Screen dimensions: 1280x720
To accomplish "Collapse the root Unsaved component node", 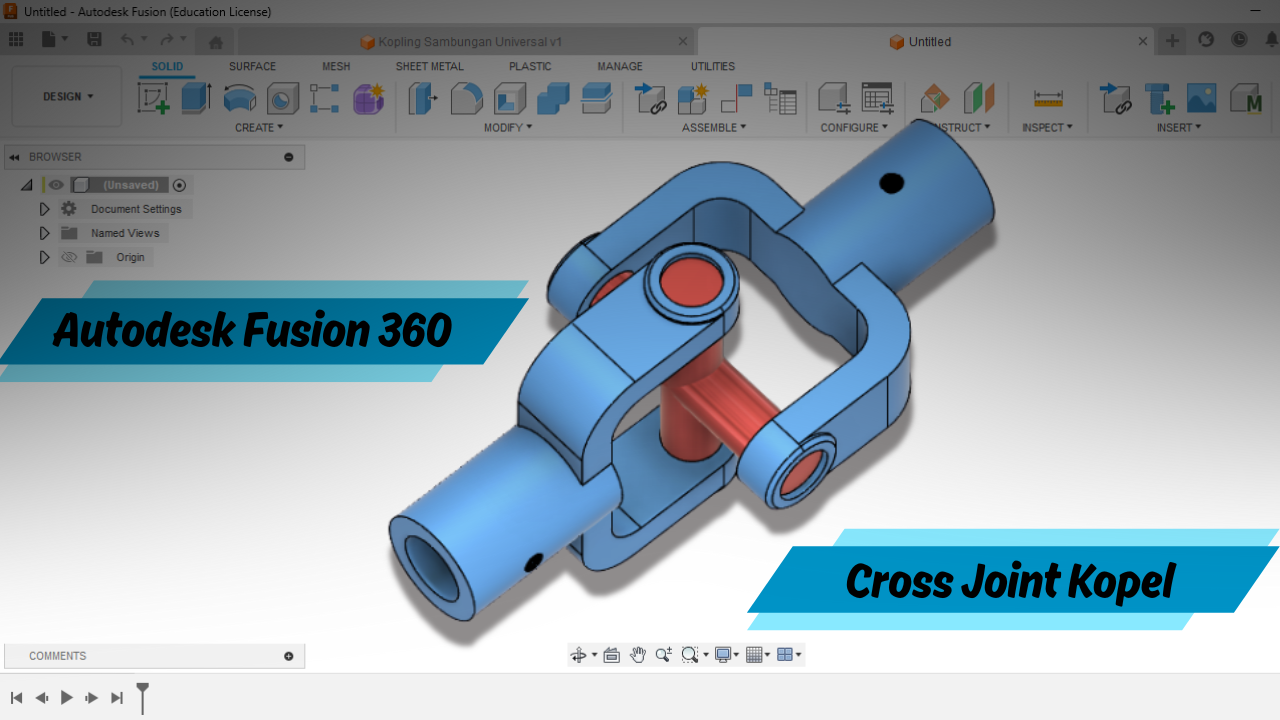I will point(27,185).
